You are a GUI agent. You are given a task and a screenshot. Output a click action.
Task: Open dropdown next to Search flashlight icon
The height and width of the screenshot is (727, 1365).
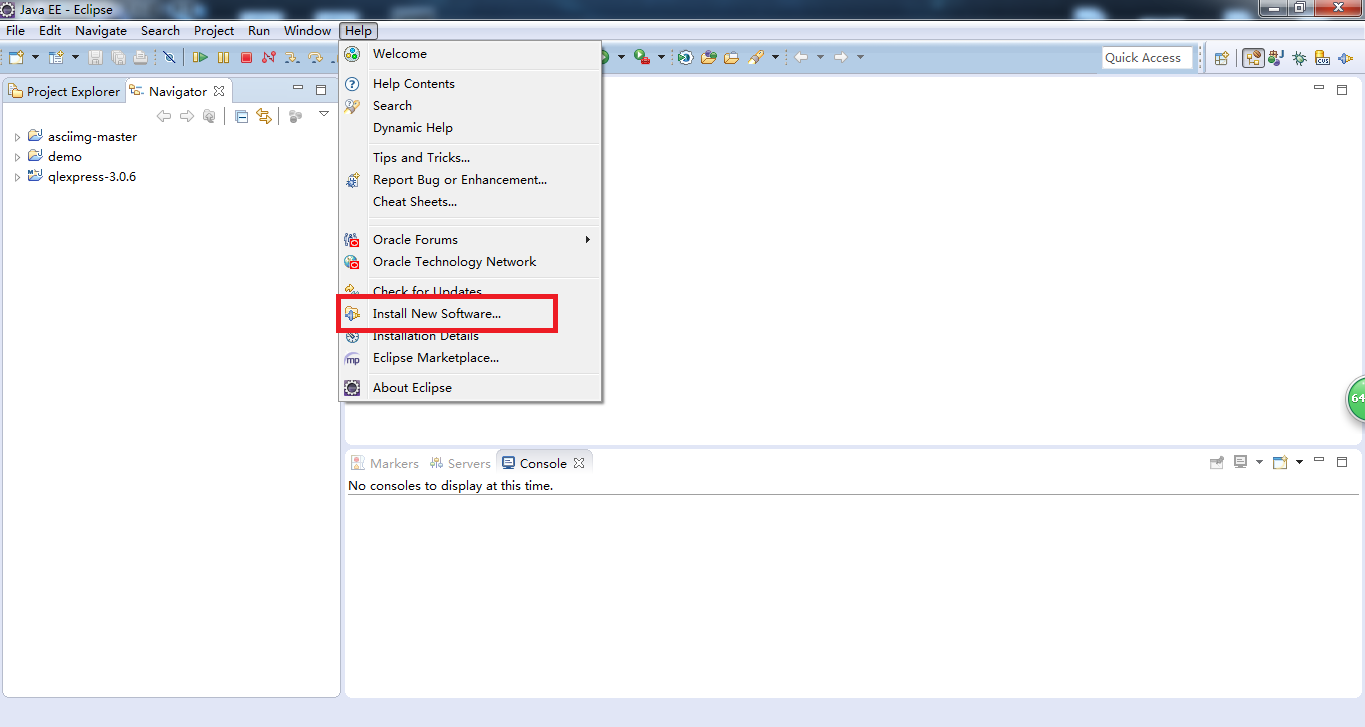pyautogui.click(x=775, y=58)
